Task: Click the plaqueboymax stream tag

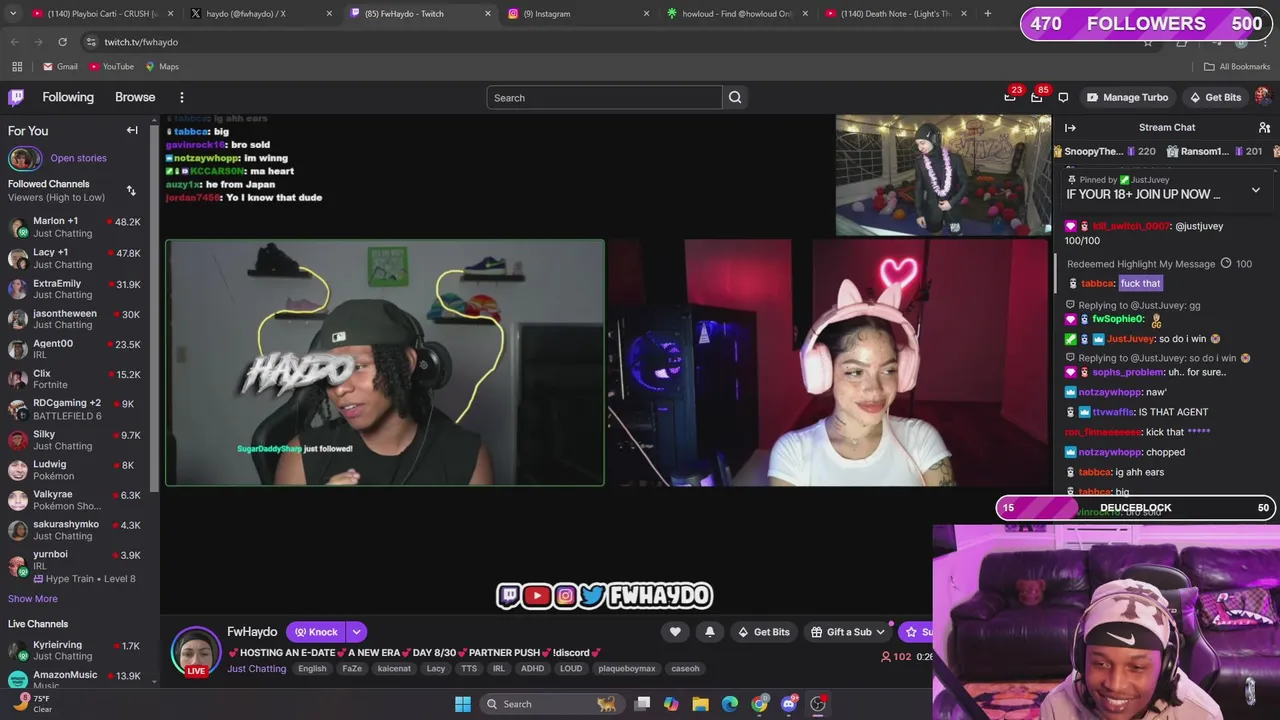Action: point(627,668)
